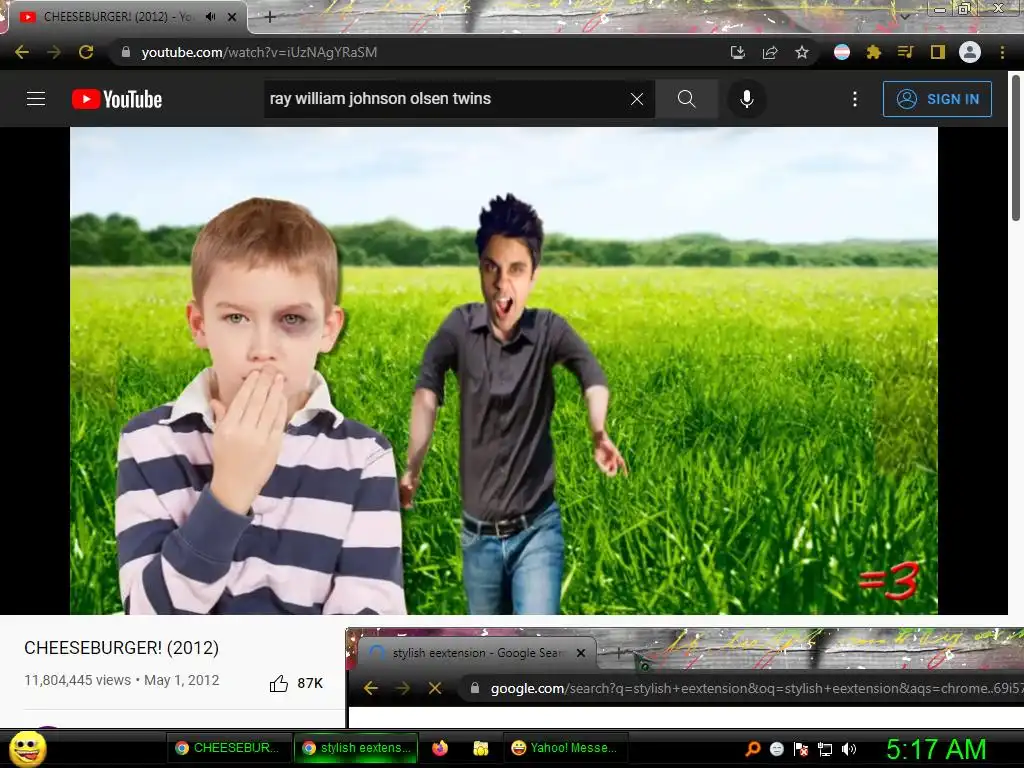Click the 87K like count
1024x768 pixels.
click(310, 683)
